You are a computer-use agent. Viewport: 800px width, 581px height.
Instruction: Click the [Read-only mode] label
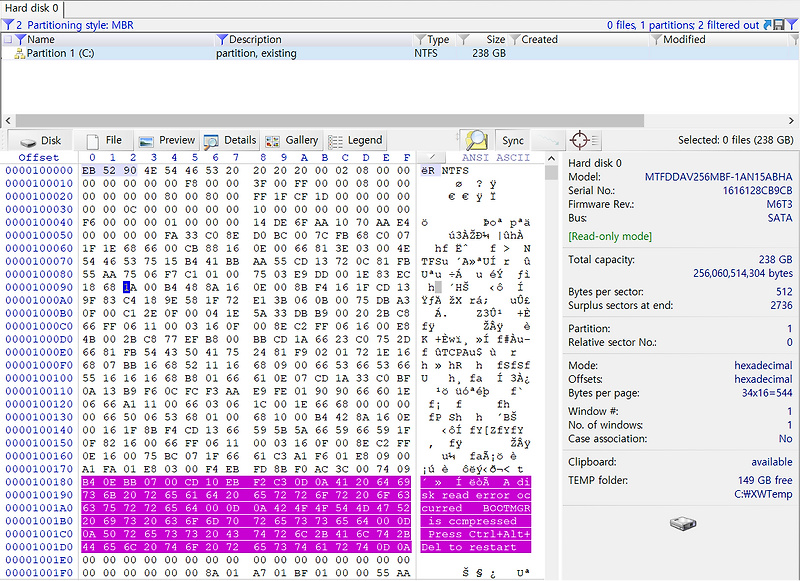[610, 237]
